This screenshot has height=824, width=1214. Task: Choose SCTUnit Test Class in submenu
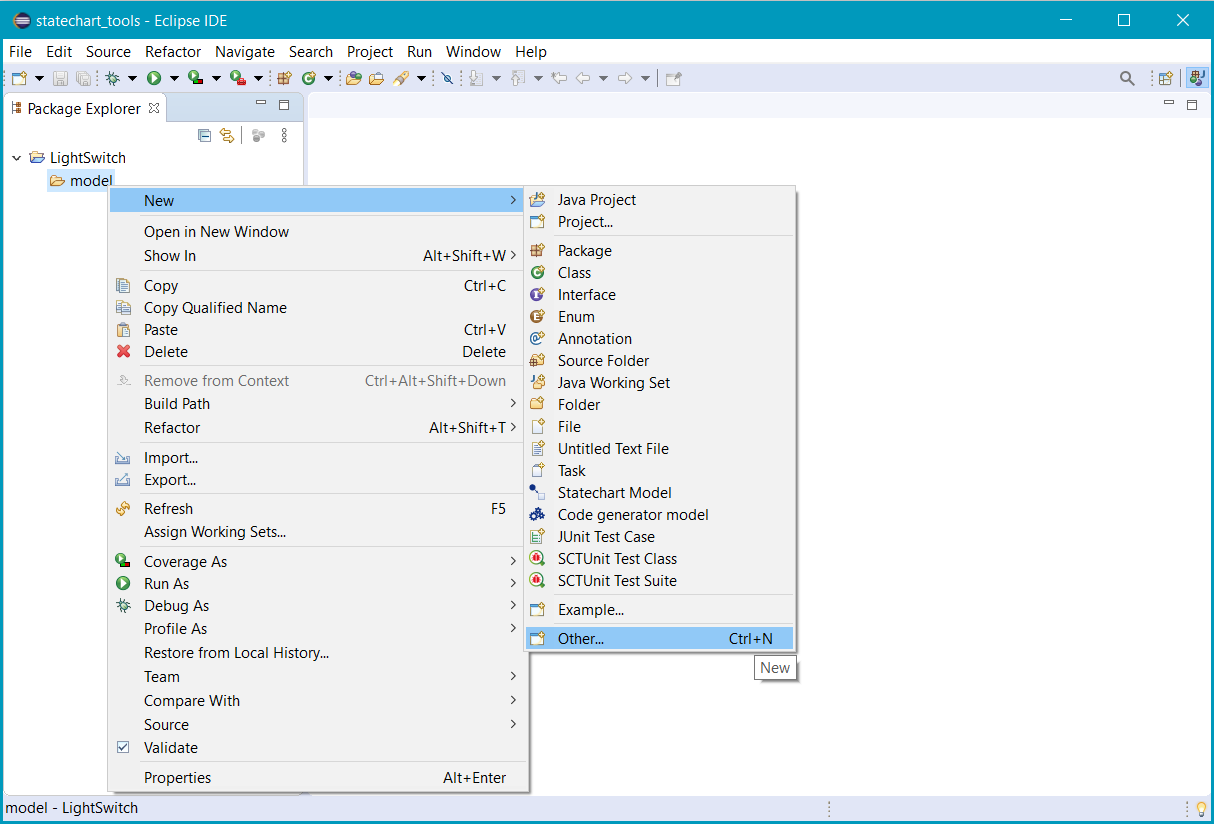pyautogui.click(x=659, y=559)
